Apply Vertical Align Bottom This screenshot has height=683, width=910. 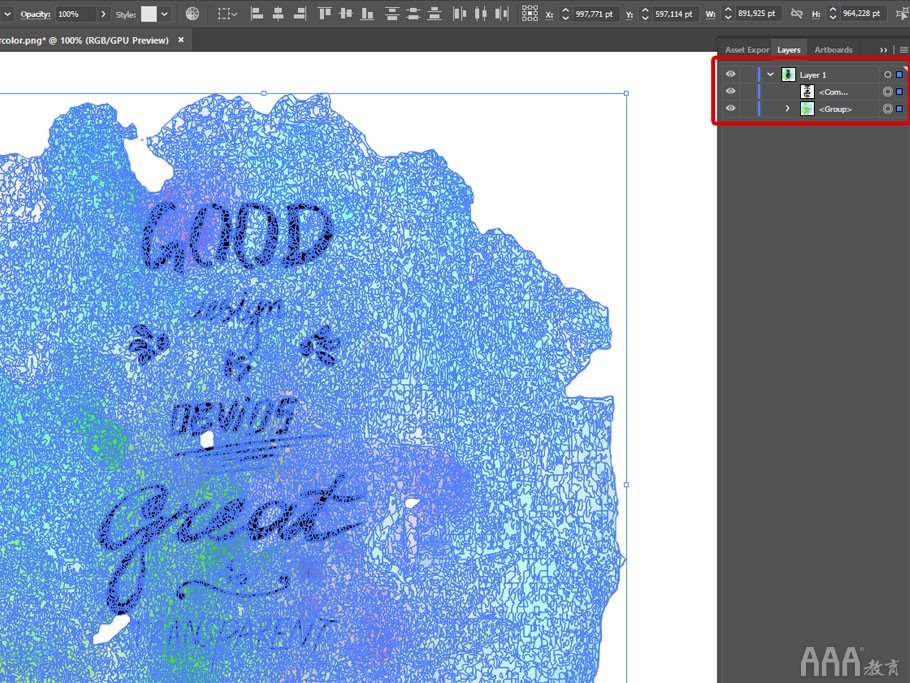(x=367, y=14)
